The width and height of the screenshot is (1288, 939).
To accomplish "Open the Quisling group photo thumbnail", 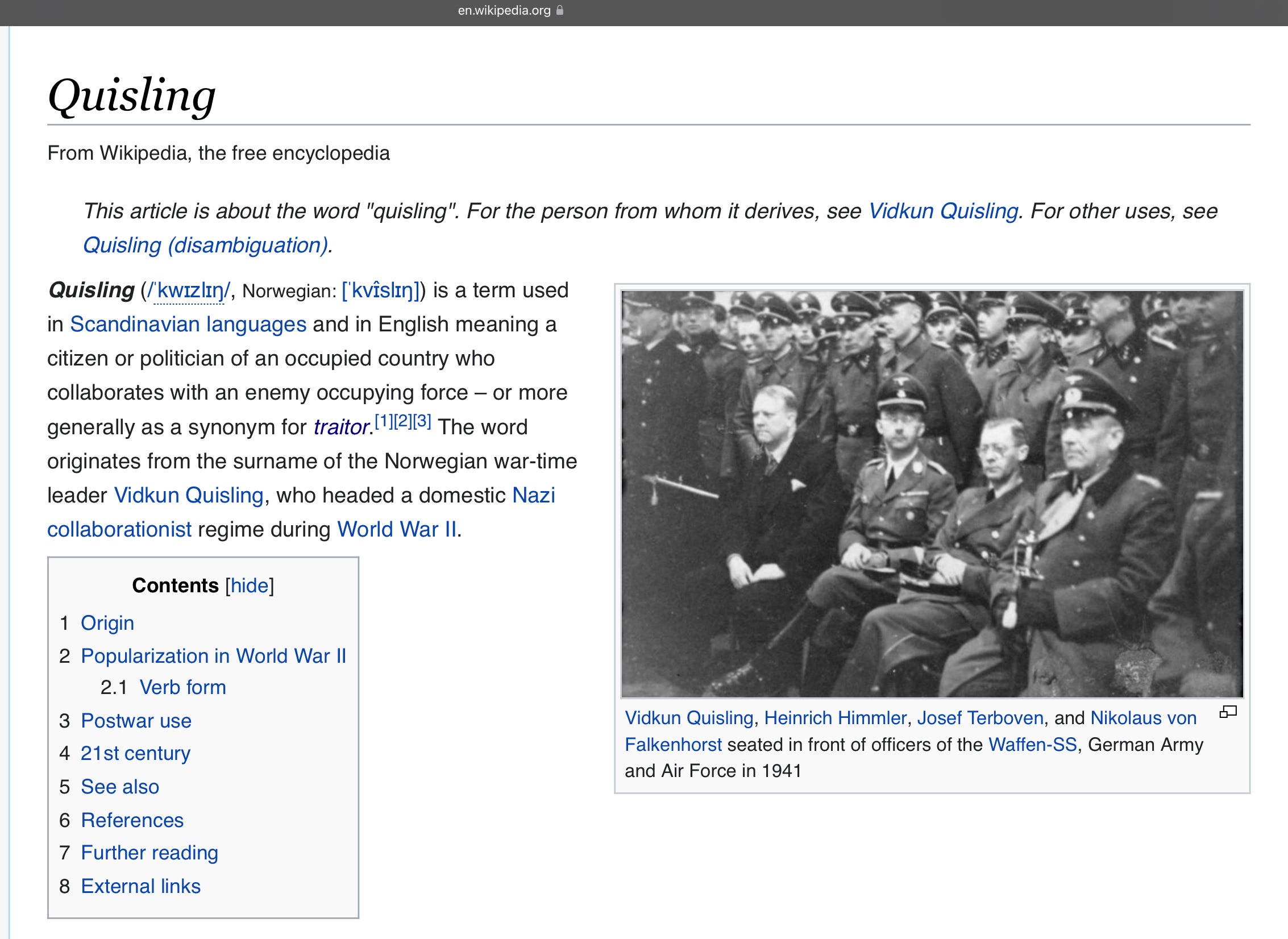I will [932, 493].
